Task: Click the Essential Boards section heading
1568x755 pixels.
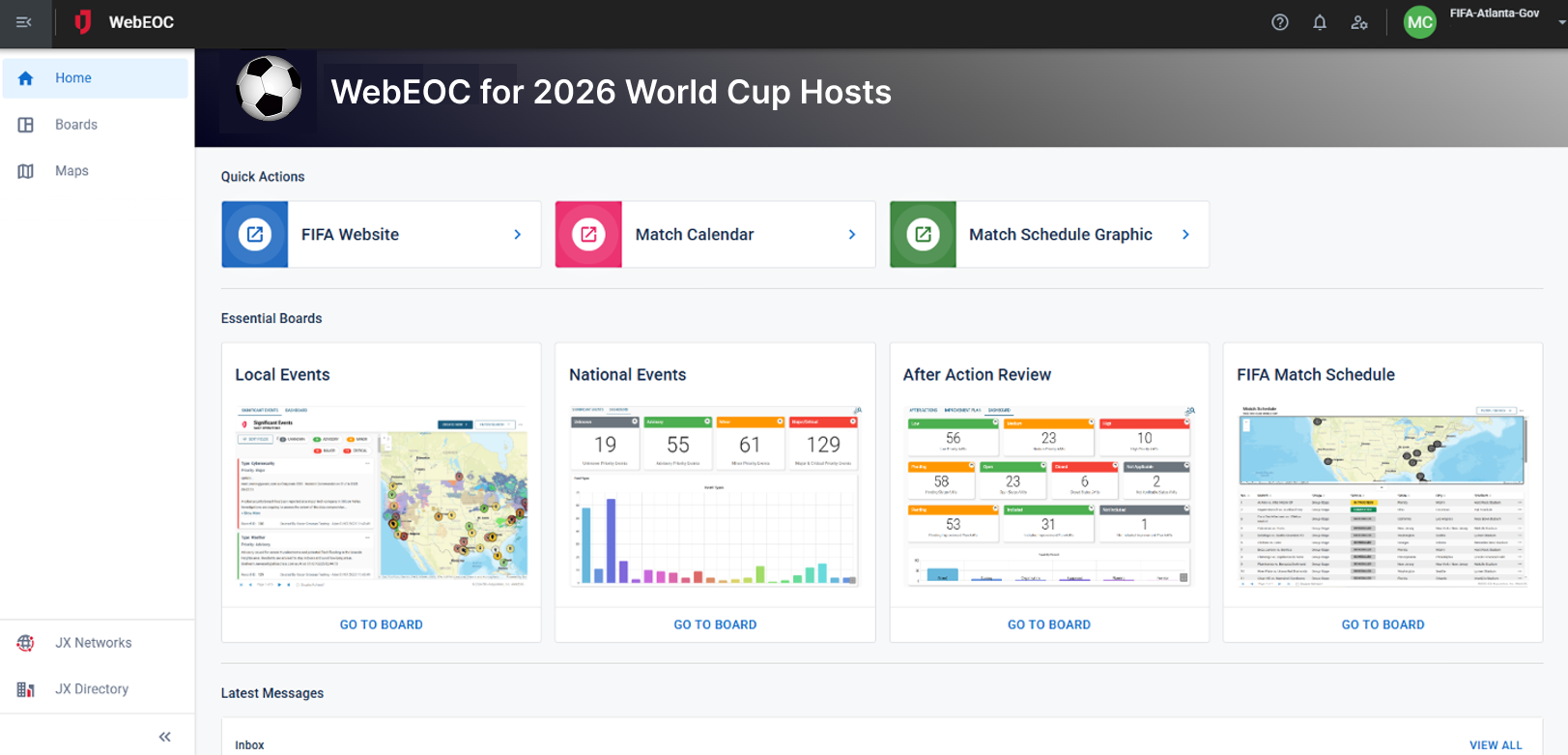Action: coord(271,319)
